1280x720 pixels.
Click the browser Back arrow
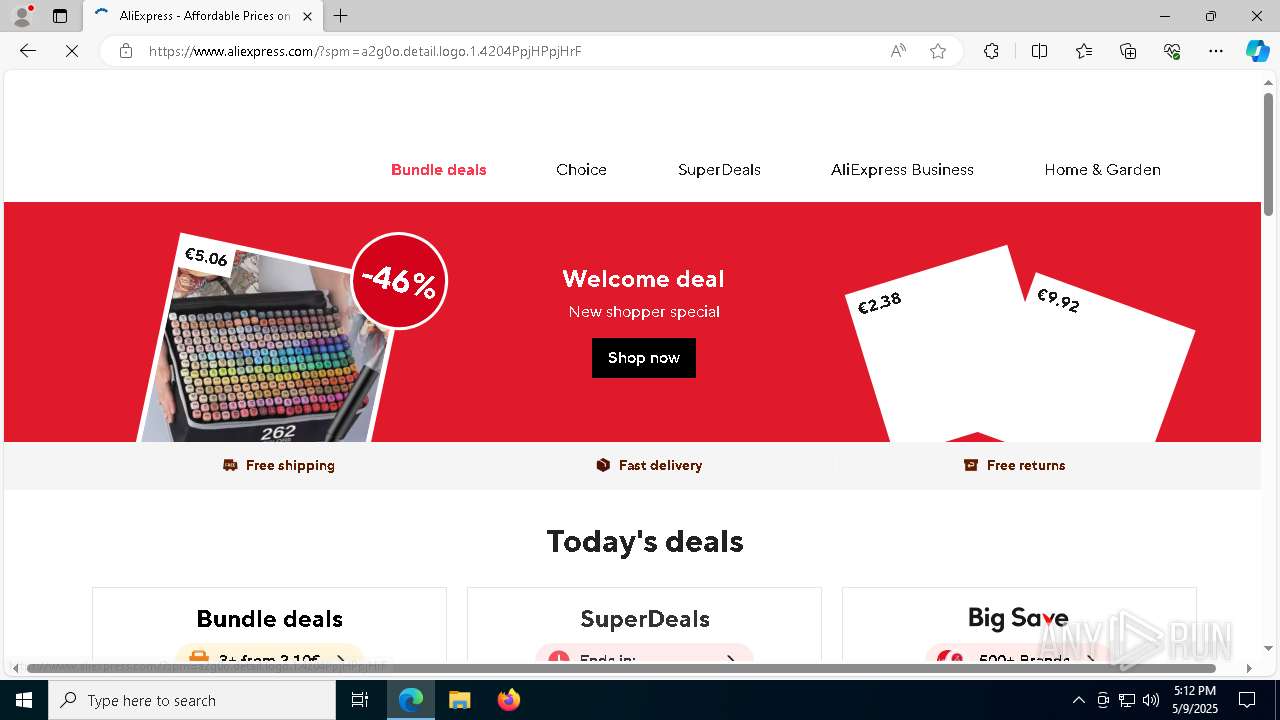pyautogui.click(x=28, y=51)
